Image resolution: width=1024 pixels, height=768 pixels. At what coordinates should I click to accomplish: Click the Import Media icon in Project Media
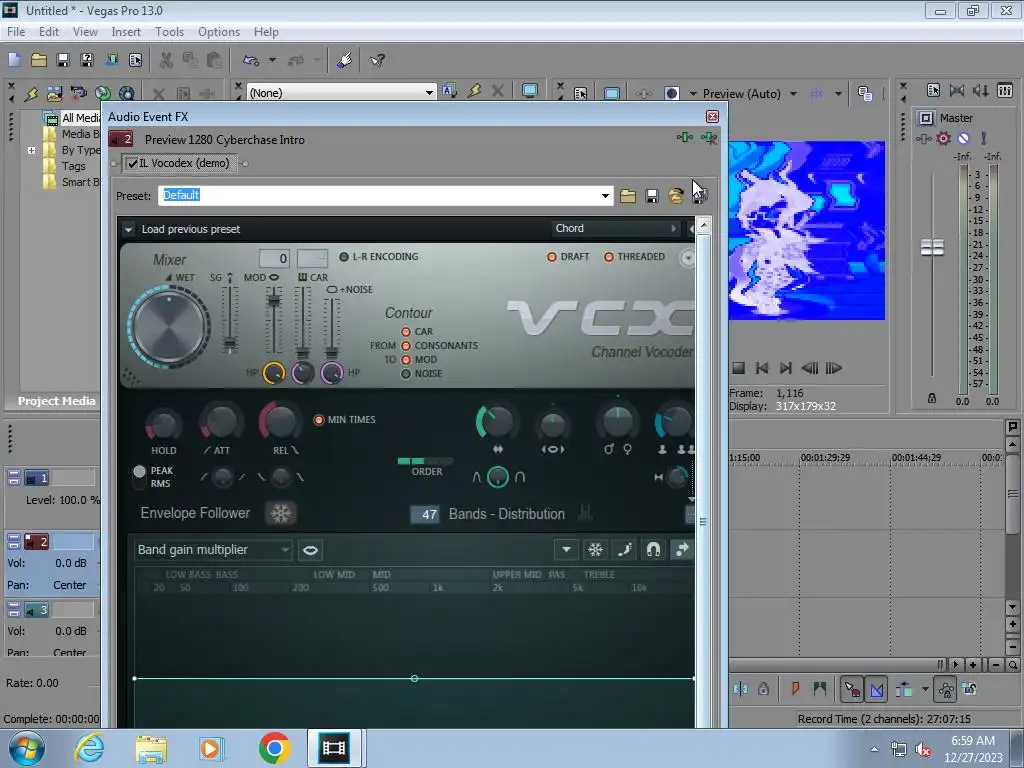click(54, 93)
